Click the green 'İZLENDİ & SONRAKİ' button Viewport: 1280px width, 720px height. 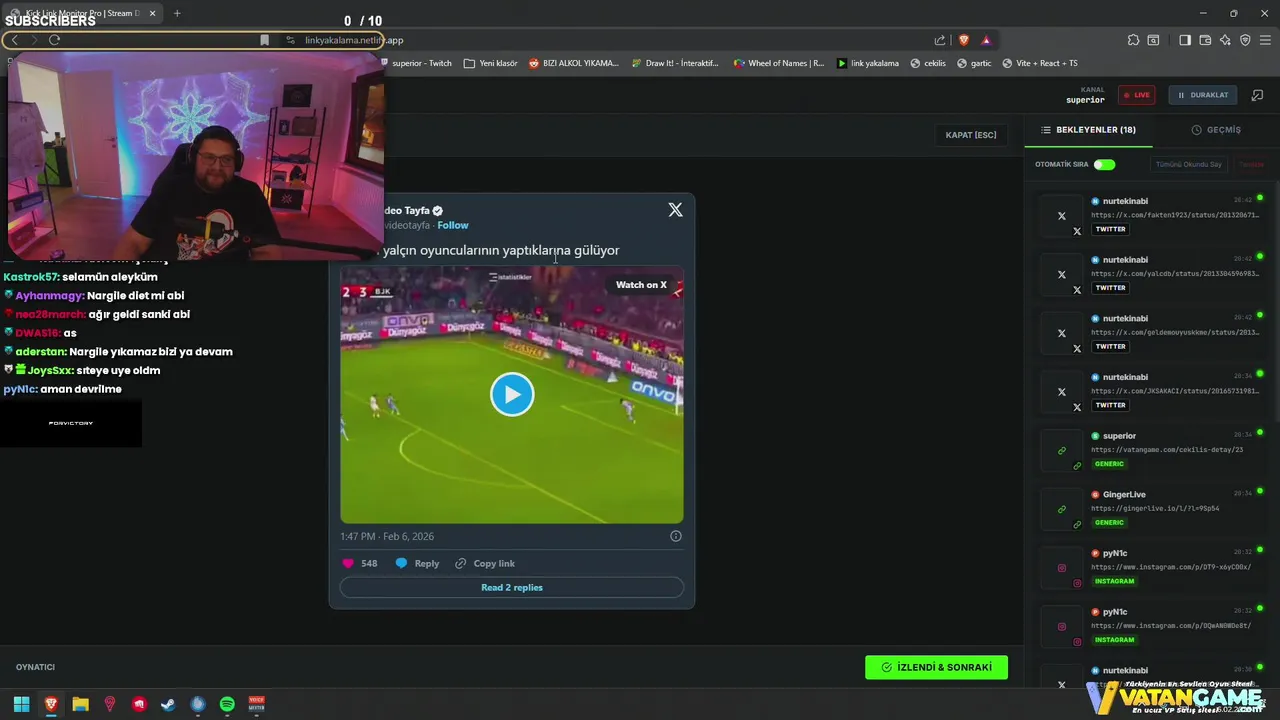tap(936, 667)
